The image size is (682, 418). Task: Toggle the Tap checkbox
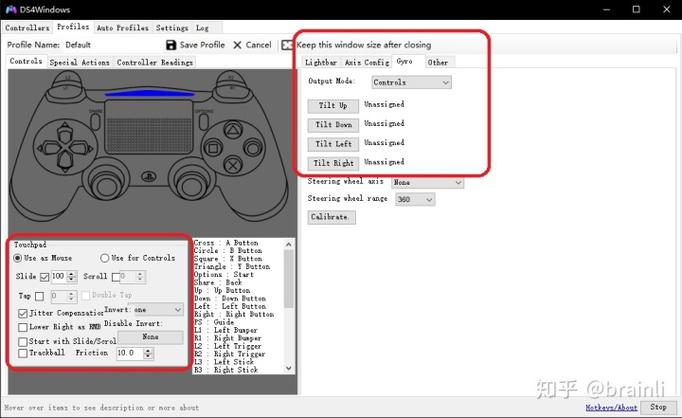point(39,296)
